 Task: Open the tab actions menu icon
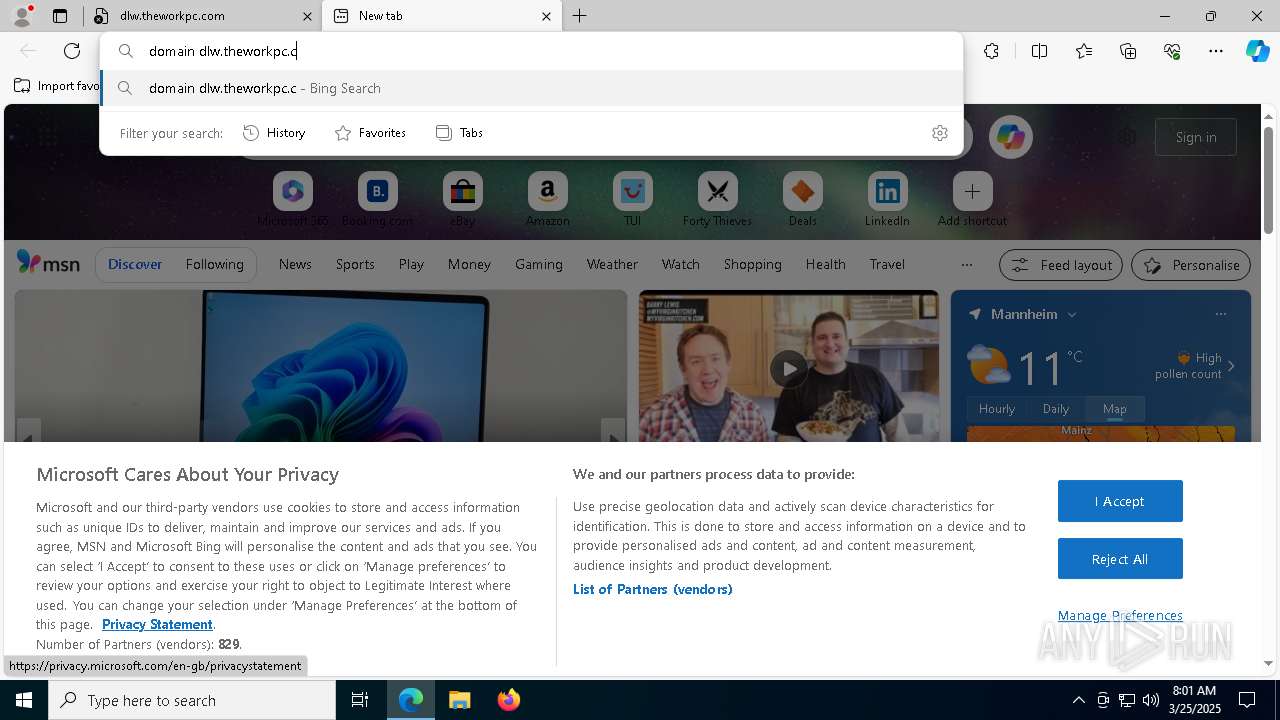click(x=60, y=16)
